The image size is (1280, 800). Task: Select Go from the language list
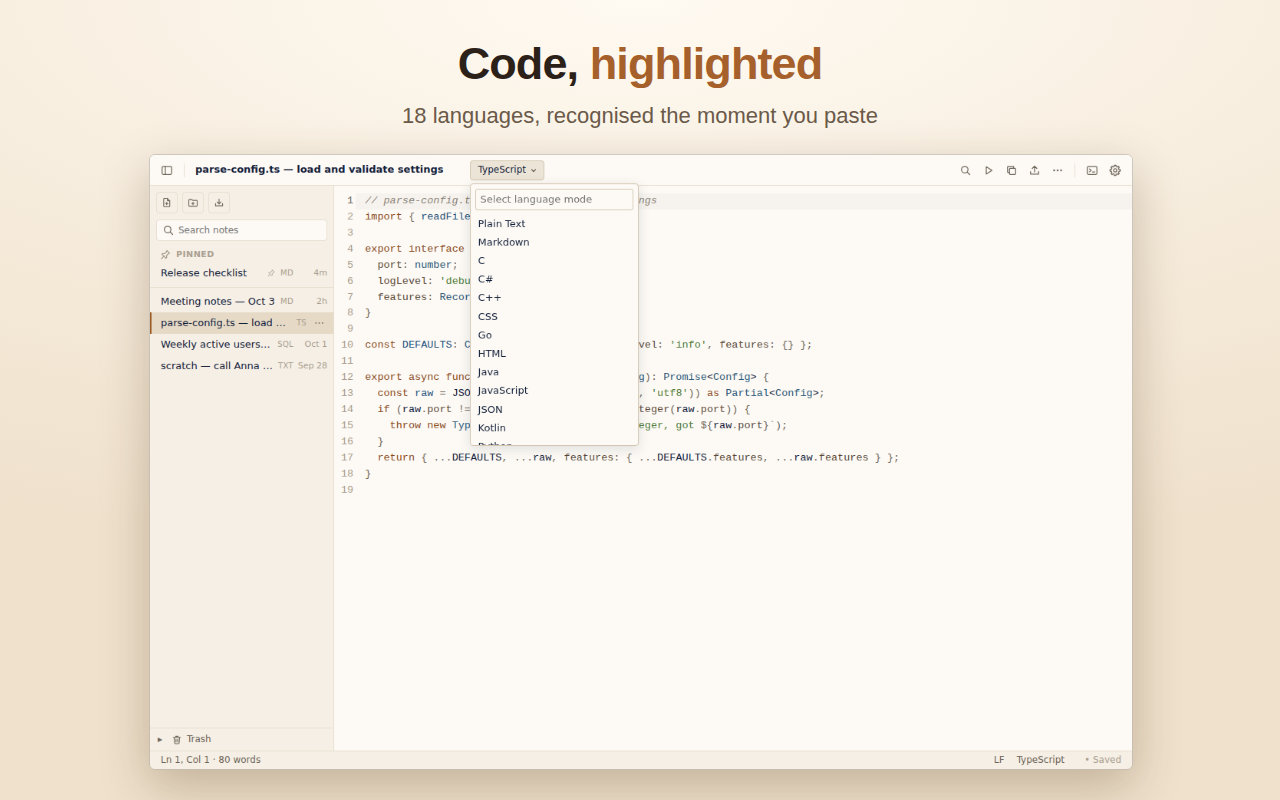[x=554, y=335]
